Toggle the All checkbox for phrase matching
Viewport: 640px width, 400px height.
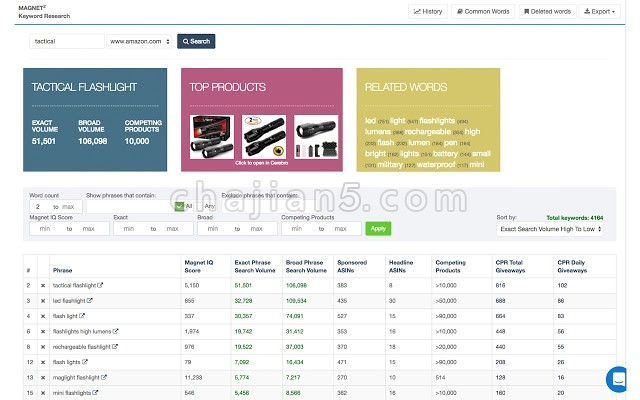click(x=176, y=206)
